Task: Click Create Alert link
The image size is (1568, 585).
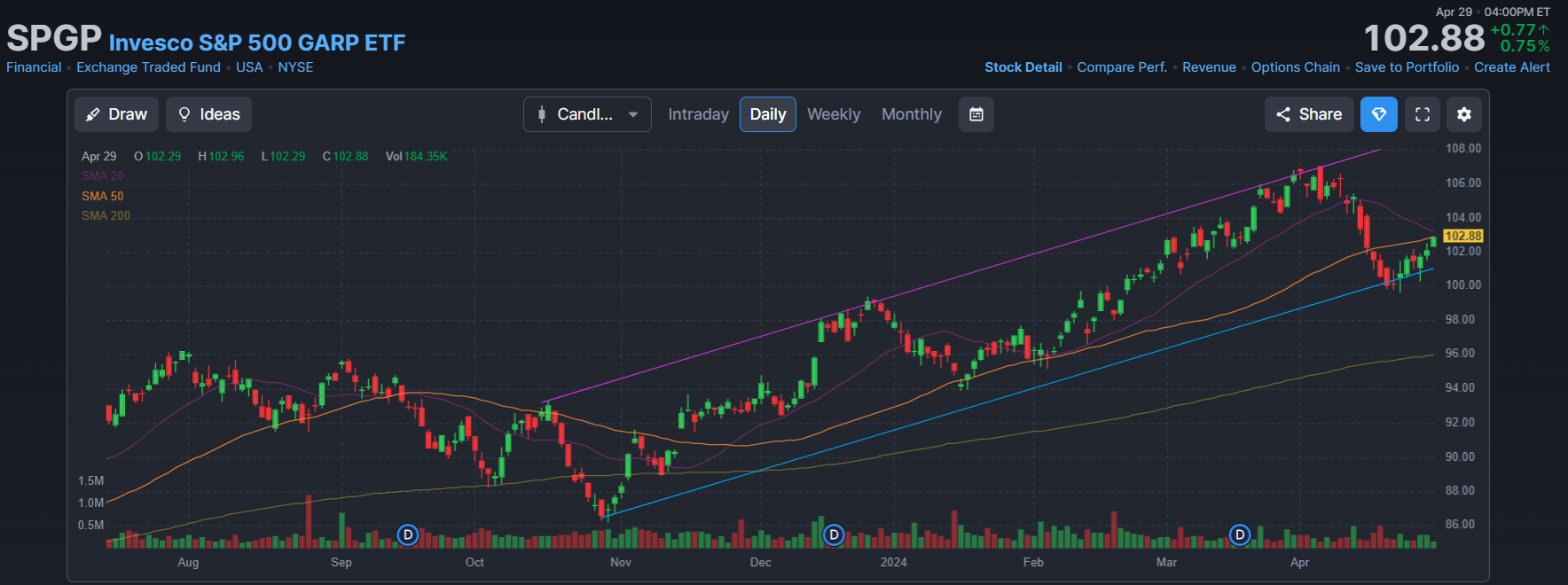Action: click(1512, 67)
